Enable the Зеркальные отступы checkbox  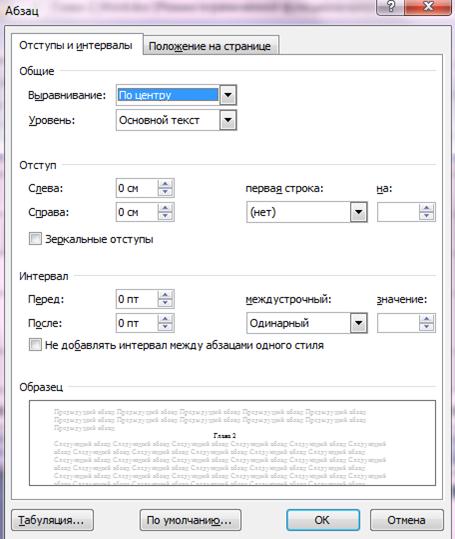pos(35,239)
